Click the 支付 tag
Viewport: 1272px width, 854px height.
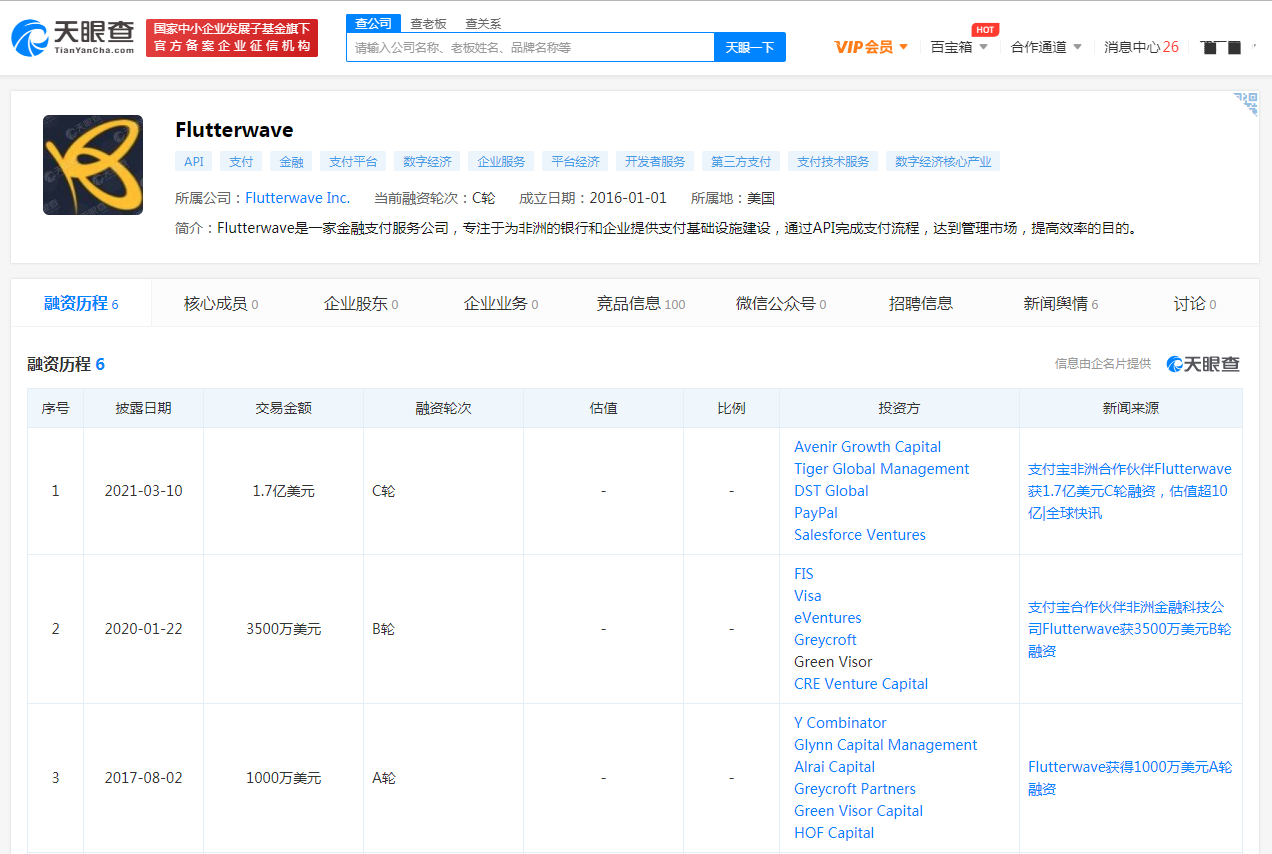click(x=241, y=161)
